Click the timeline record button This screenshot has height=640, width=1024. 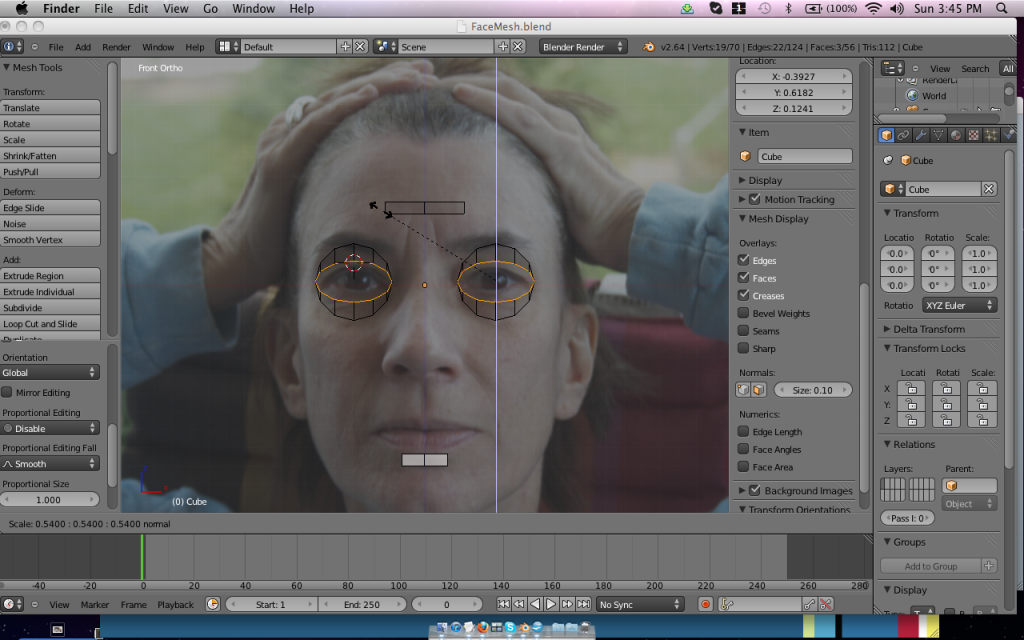705,604
